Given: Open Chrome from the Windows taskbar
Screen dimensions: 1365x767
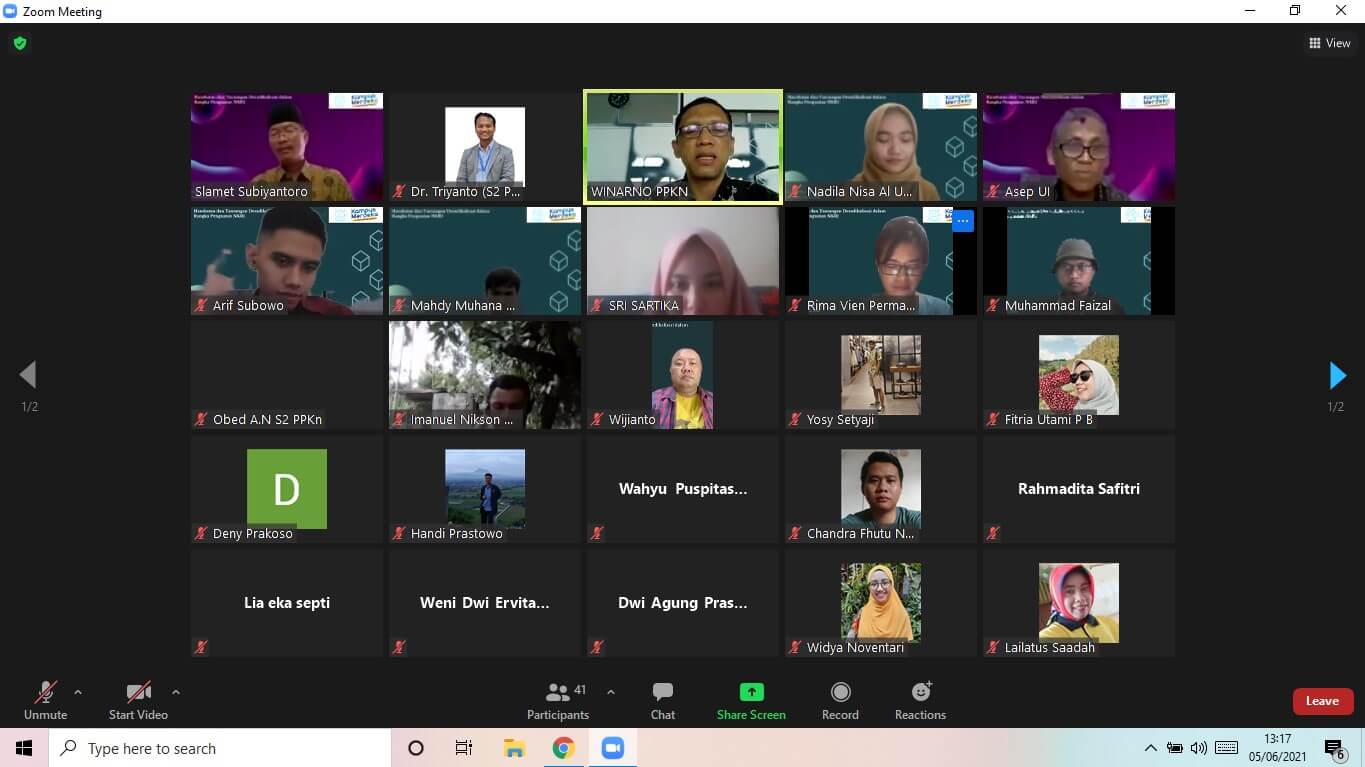Looking at the screenshot, I should [563, 748].
